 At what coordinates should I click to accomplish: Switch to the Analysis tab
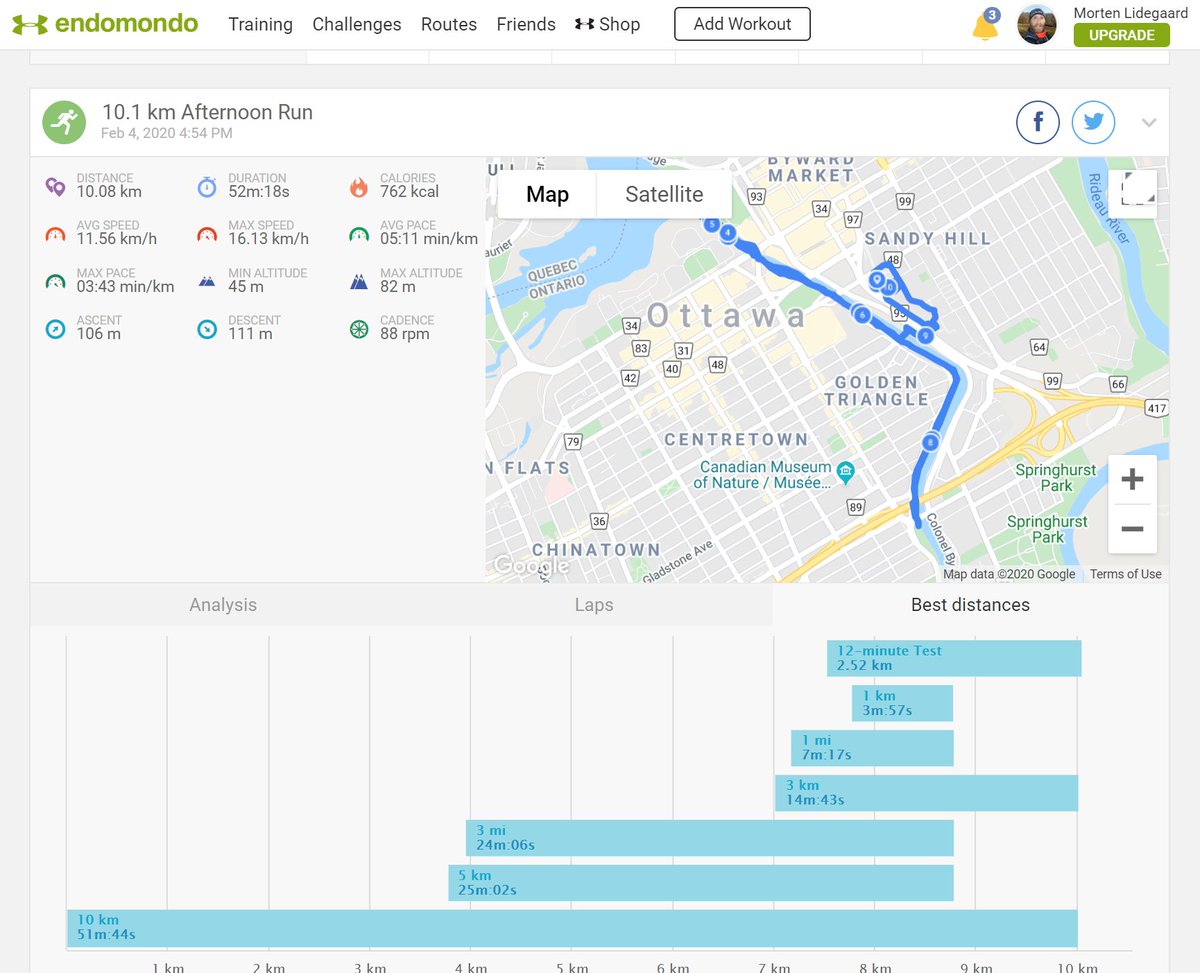coord(223,604)
